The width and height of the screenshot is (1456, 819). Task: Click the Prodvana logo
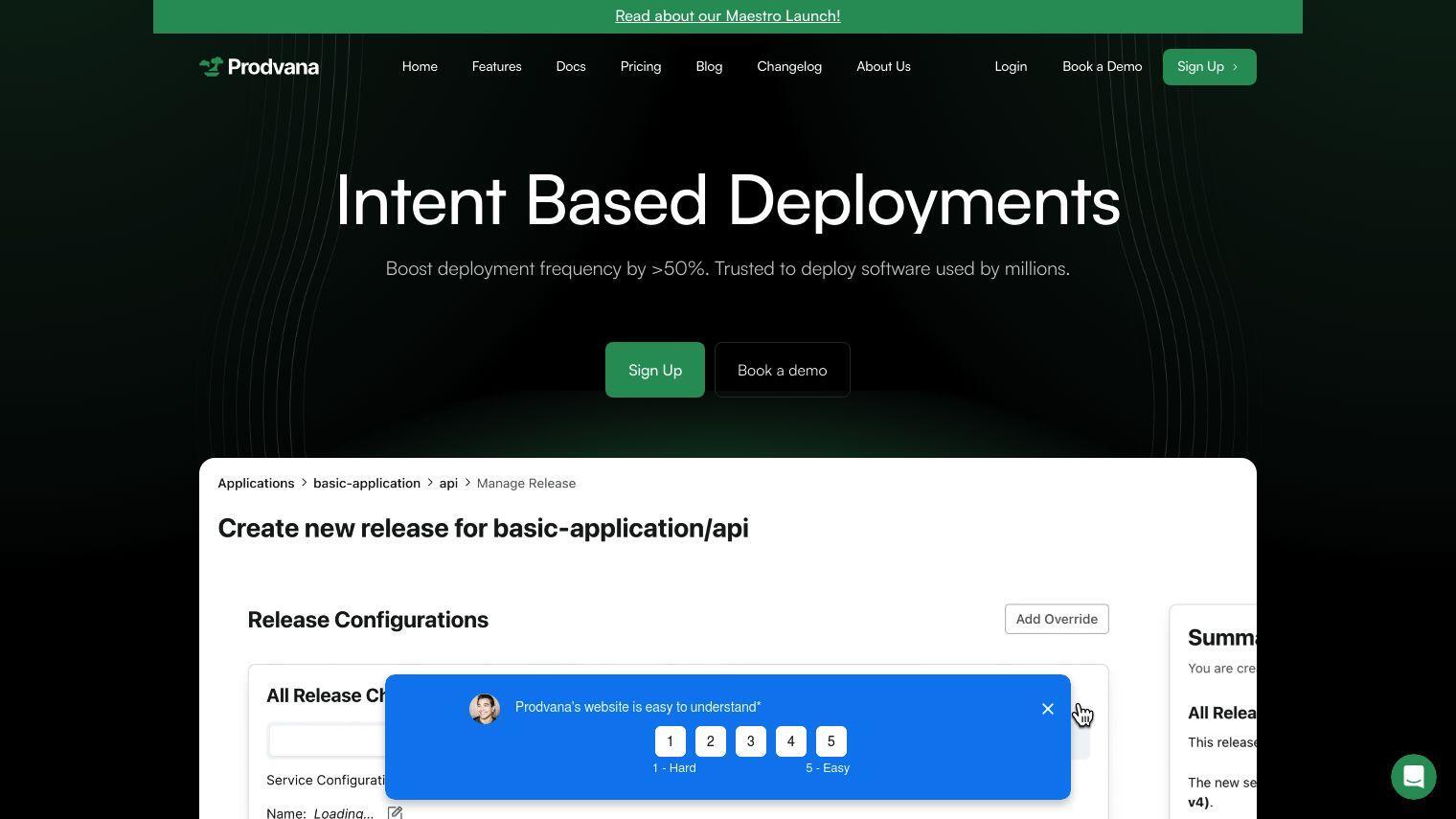pyautogui.click(x=259, y=66)
